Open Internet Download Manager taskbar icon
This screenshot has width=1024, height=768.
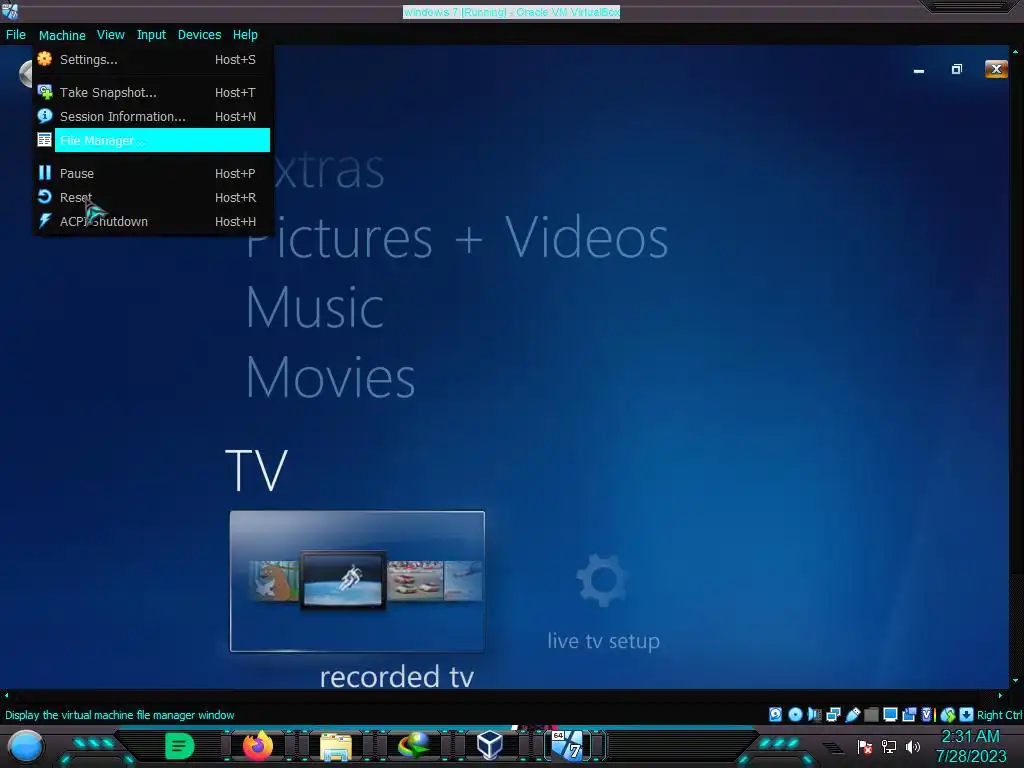click(x=413, y=746)
